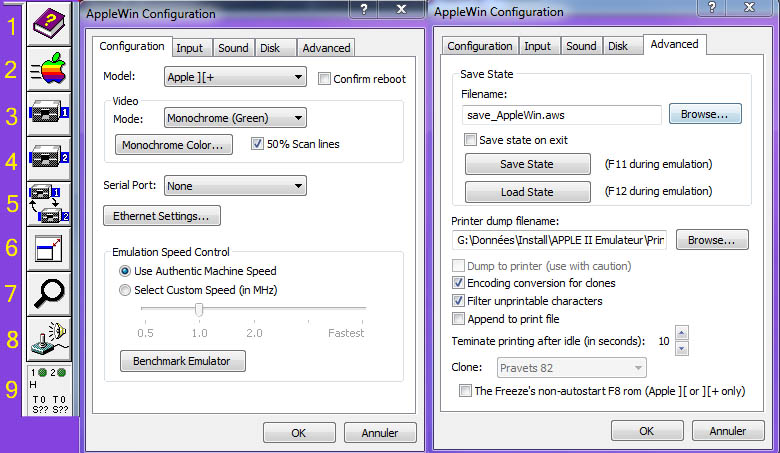The image size is (780, 453).
Task: Open the Disk tab in right dialog
Action: pyautogui.click(x=618, y=46)
